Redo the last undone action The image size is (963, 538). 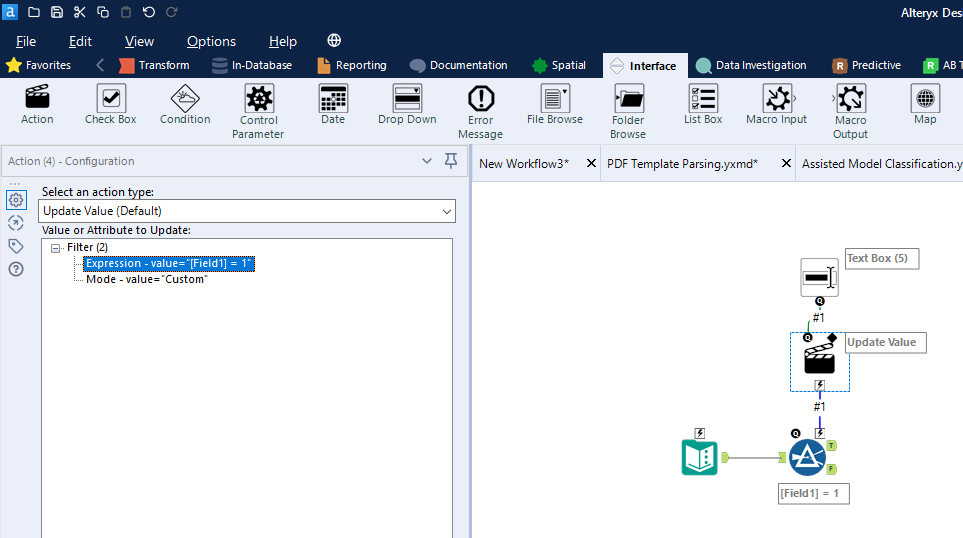tap(172, 12)
